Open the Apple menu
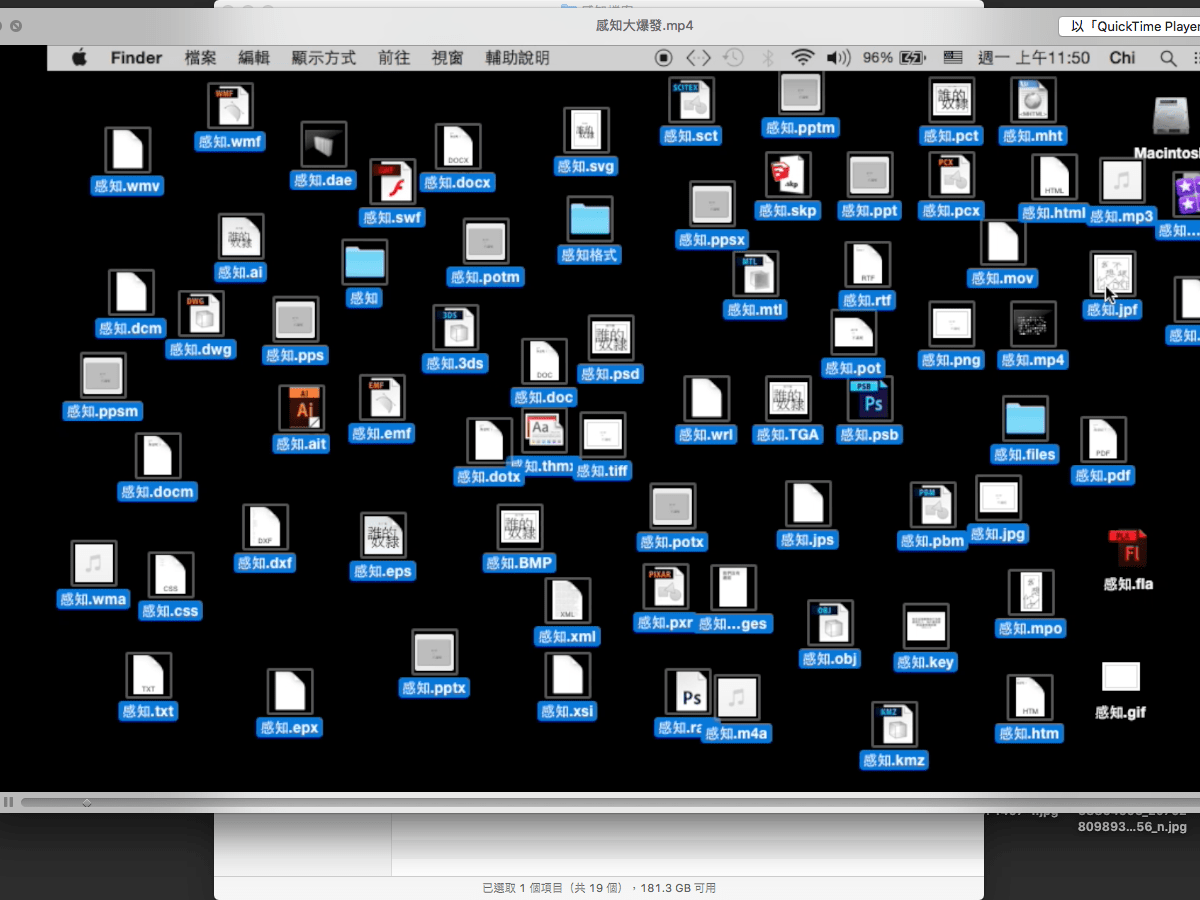The width and height of the screenshot is (1200, 900). tap(79, 58)
